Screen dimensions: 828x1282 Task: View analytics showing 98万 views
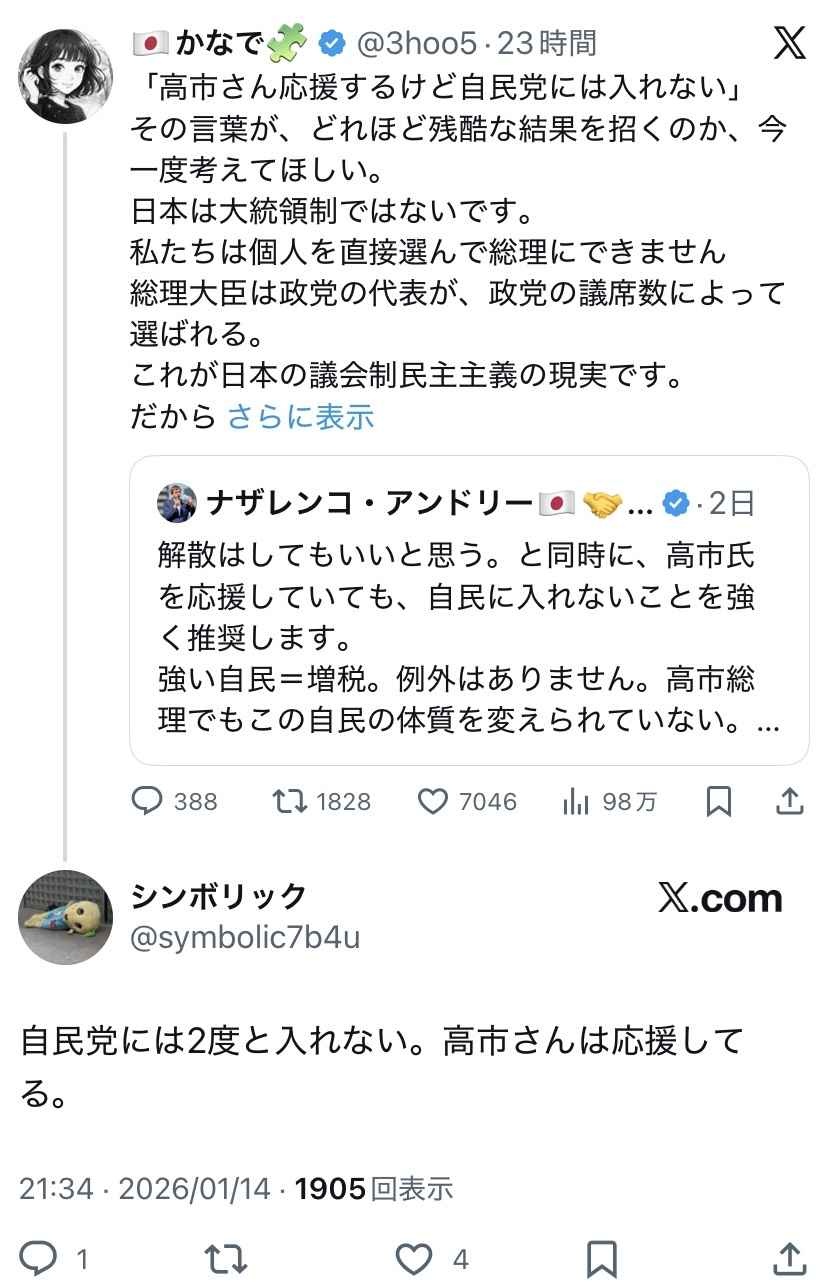[576, 801]
